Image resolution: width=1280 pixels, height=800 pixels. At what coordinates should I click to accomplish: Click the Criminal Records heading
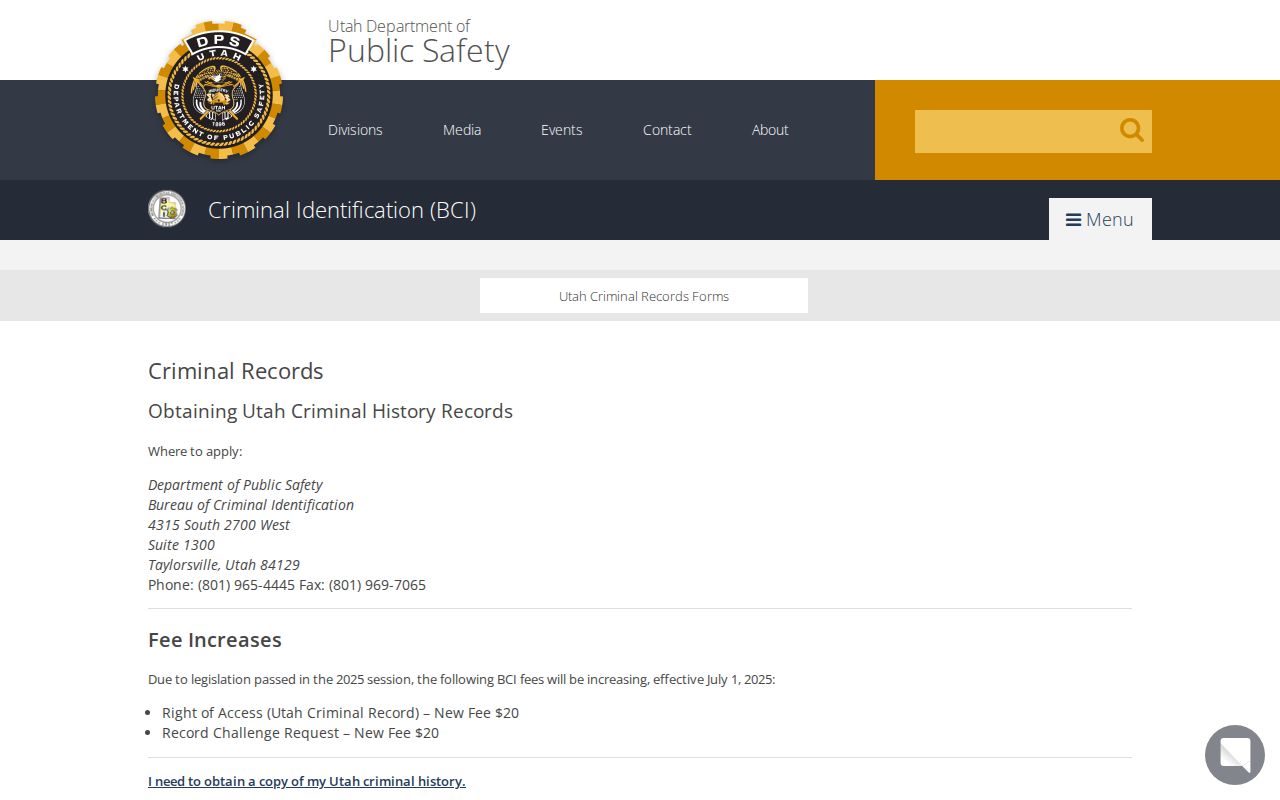tap(236, 371)
